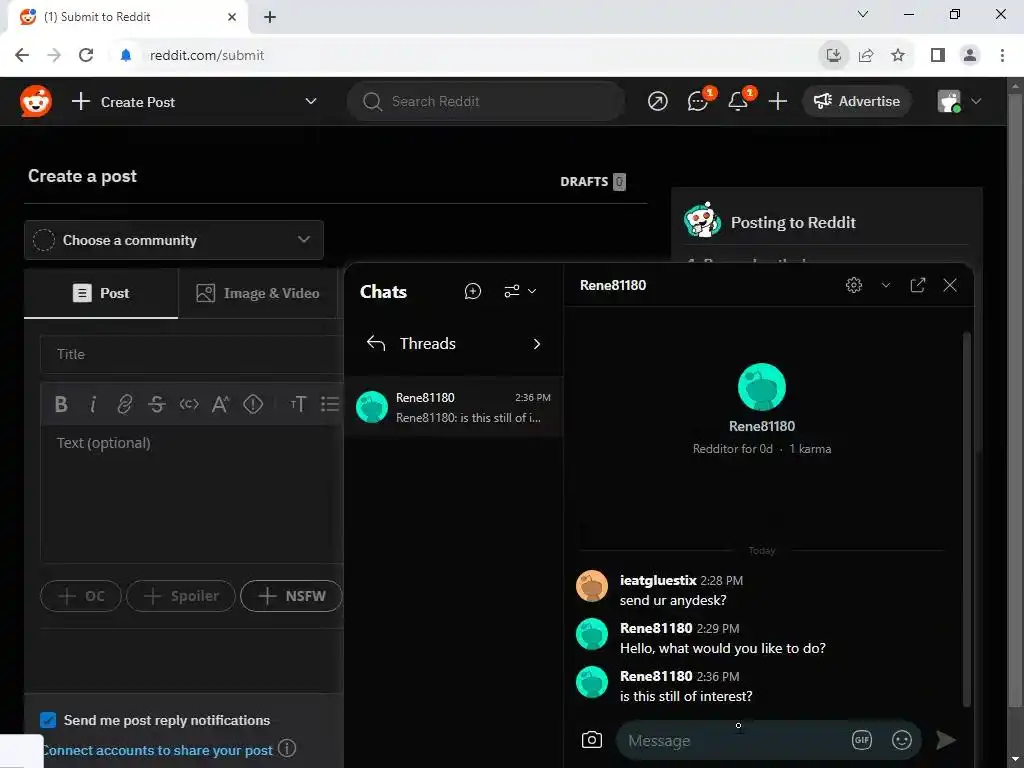Viewport: 1024px width, 768px height.
Task: Expand the Create Post navigation dropdown
Action: [311, 101]
